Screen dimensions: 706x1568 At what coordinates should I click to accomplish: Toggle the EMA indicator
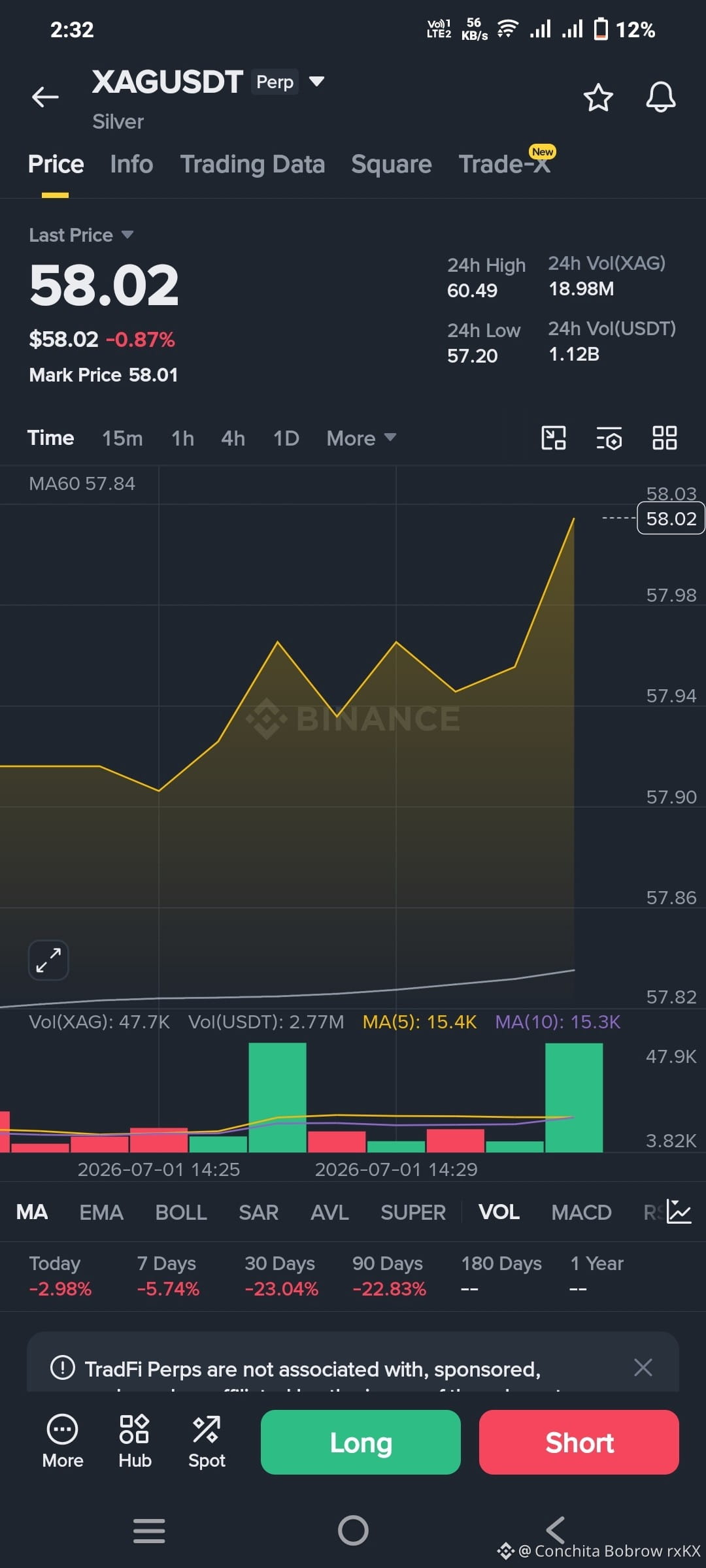101,1213
